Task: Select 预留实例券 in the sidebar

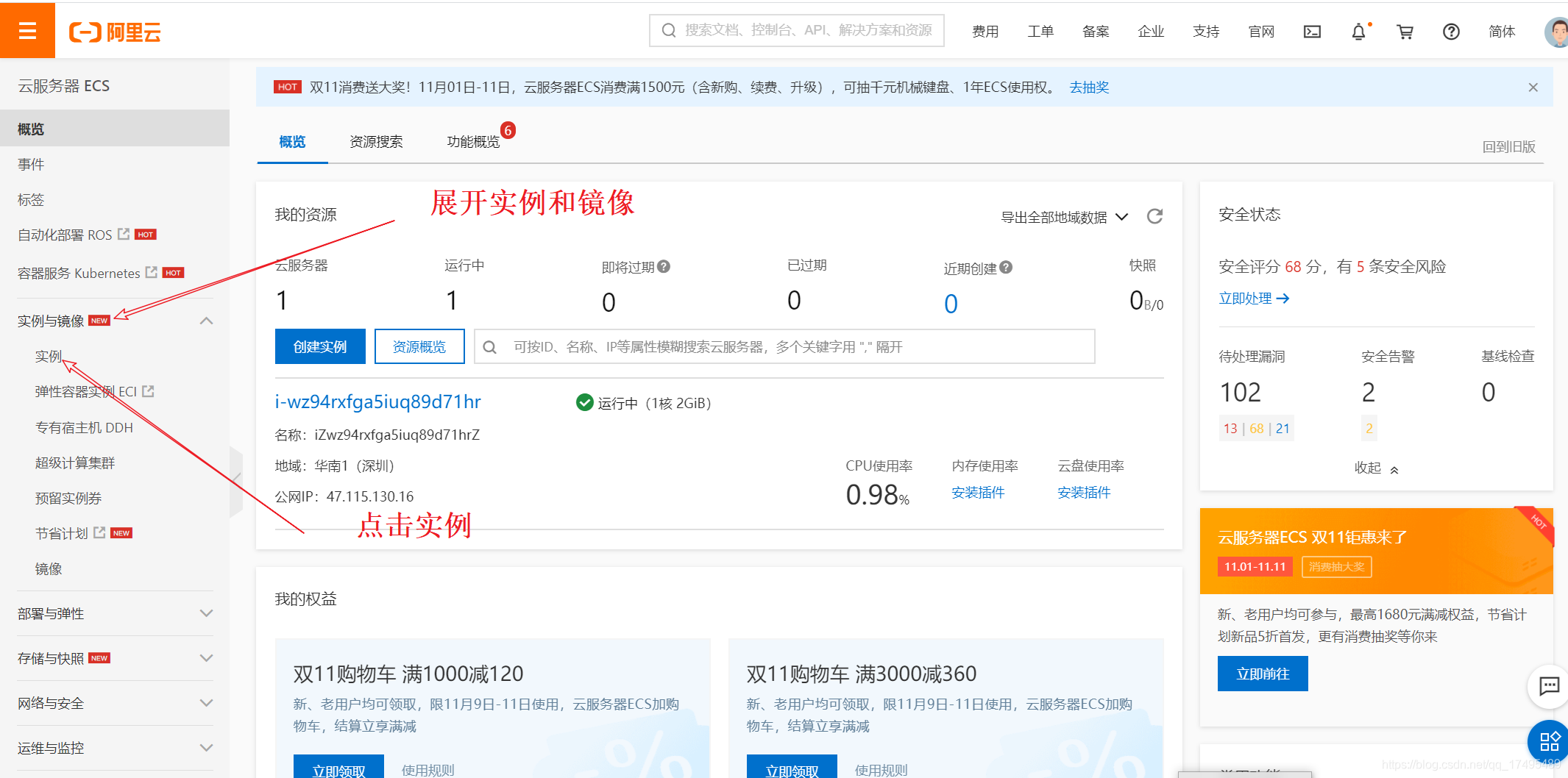Action: point(68,498)
